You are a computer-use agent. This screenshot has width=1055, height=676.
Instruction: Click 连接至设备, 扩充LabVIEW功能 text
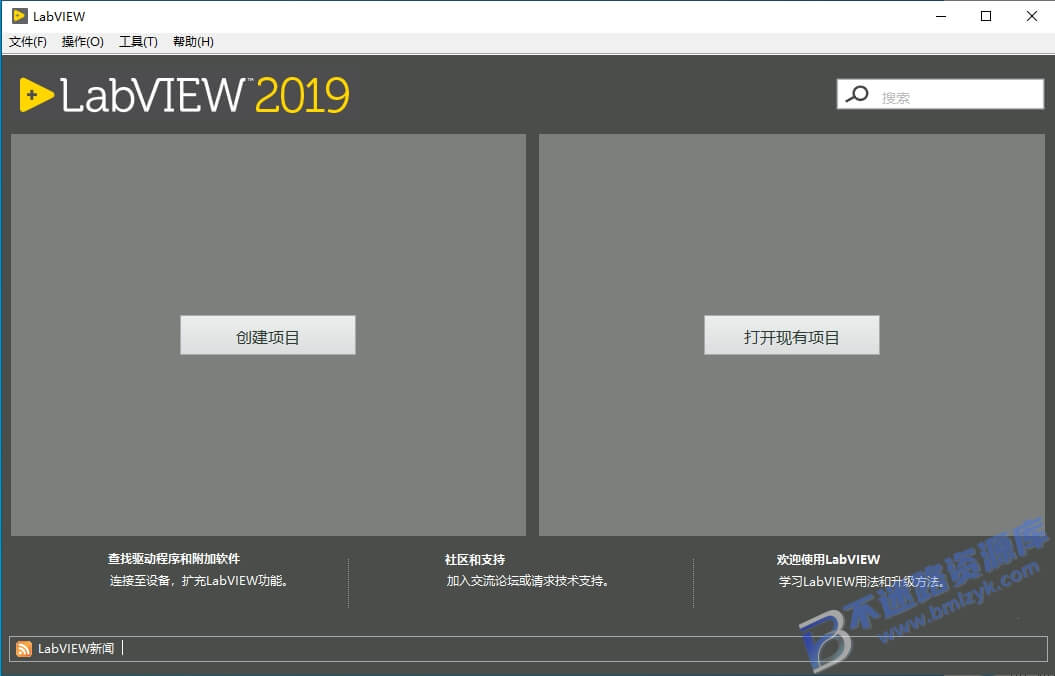(200, 580)
